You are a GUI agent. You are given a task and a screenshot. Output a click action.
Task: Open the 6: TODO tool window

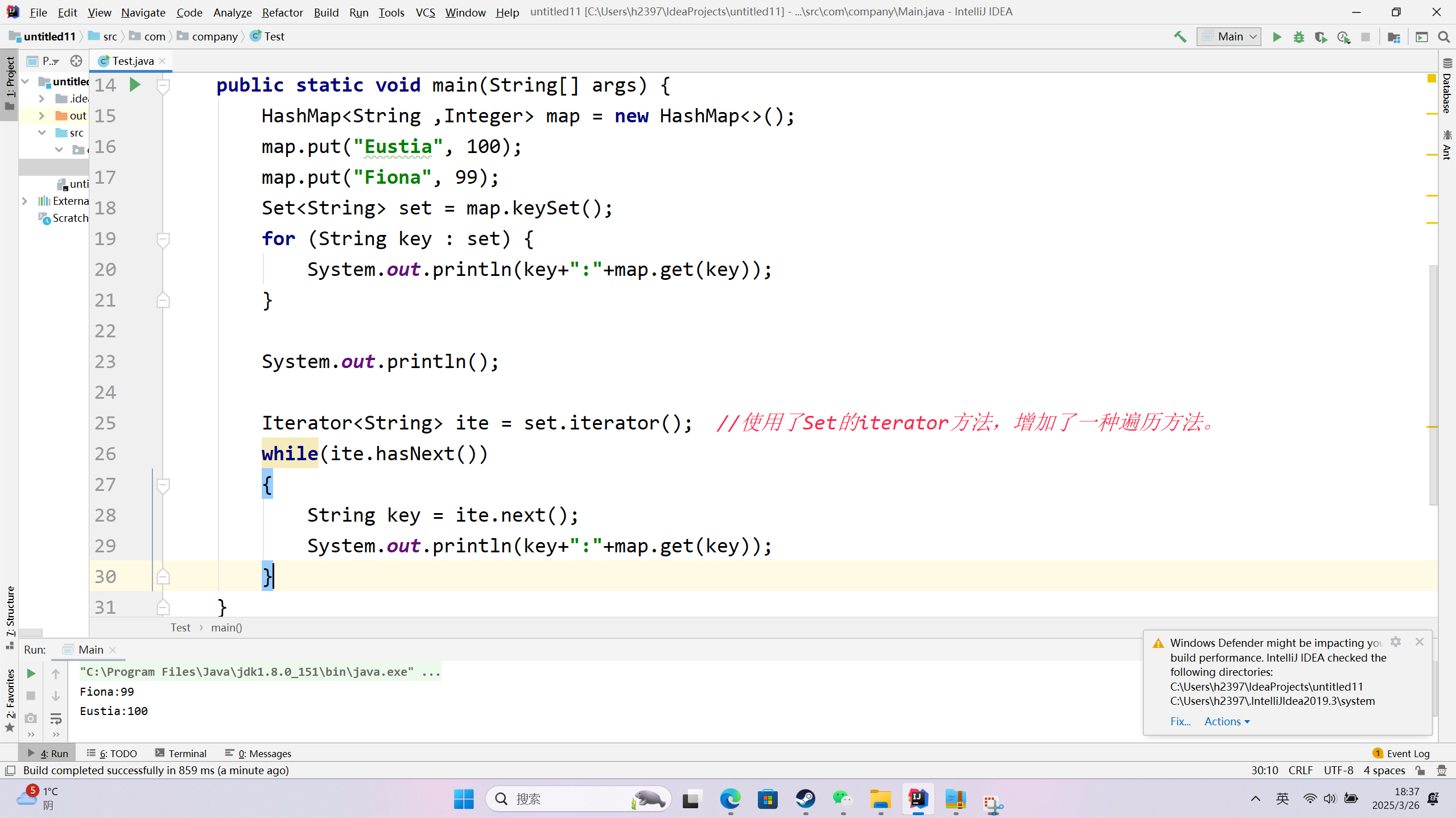[112, 753]
